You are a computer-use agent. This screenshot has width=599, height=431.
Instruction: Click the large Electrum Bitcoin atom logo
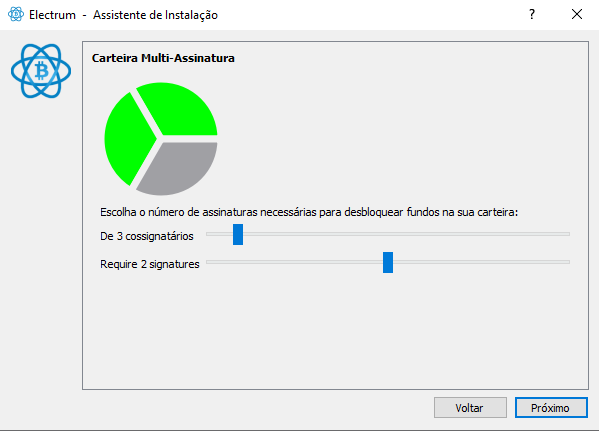point(41,71)
